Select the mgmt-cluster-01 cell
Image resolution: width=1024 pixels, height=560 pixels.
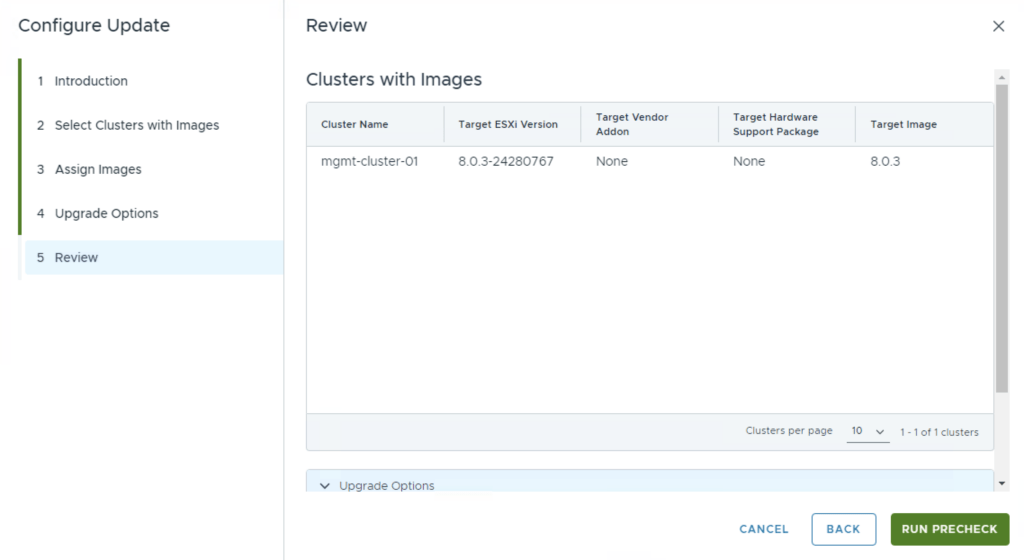point(369,161)
